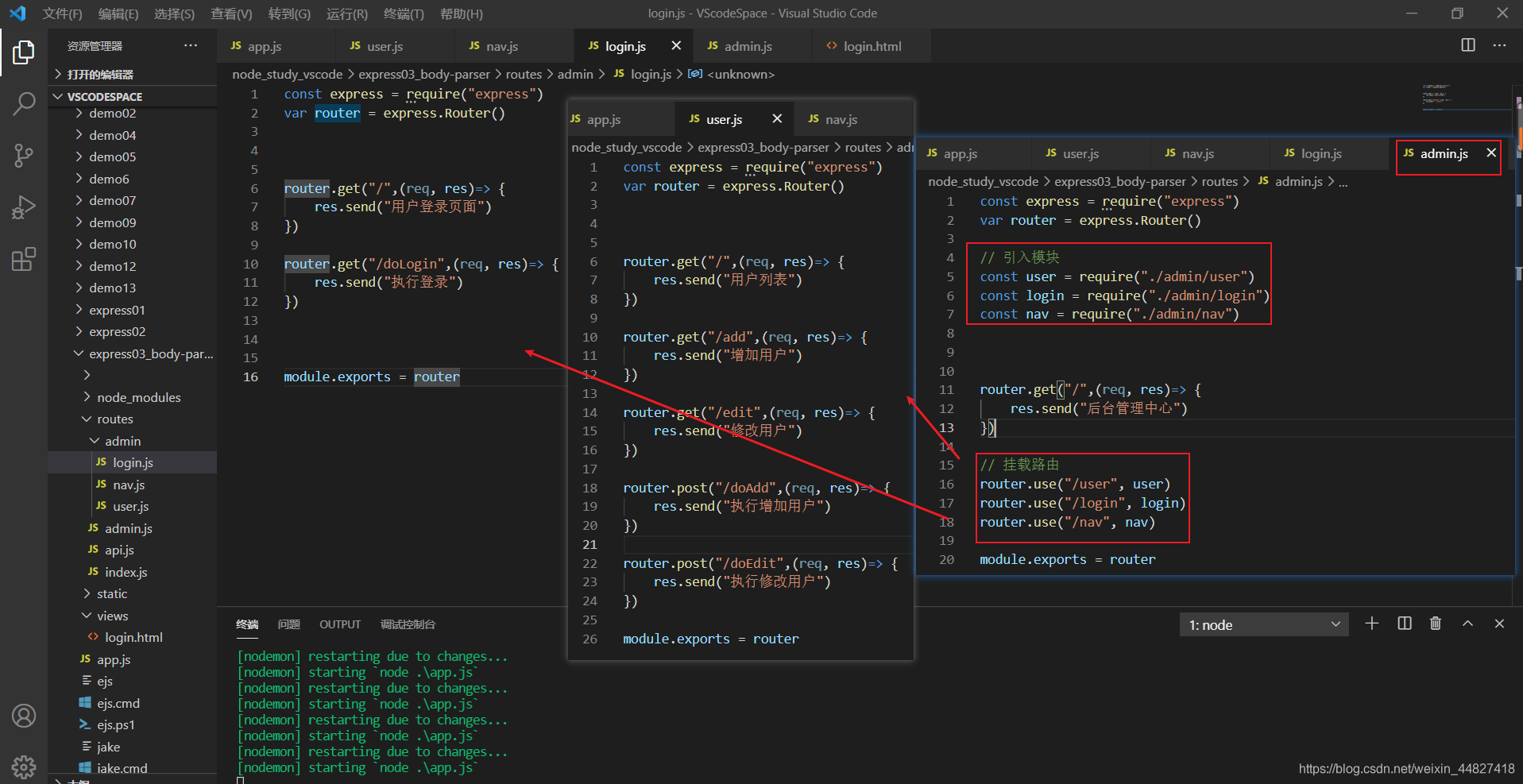The image size is (1523, 784).
Task: Close the terminal panel
Action: (1499, 624)
